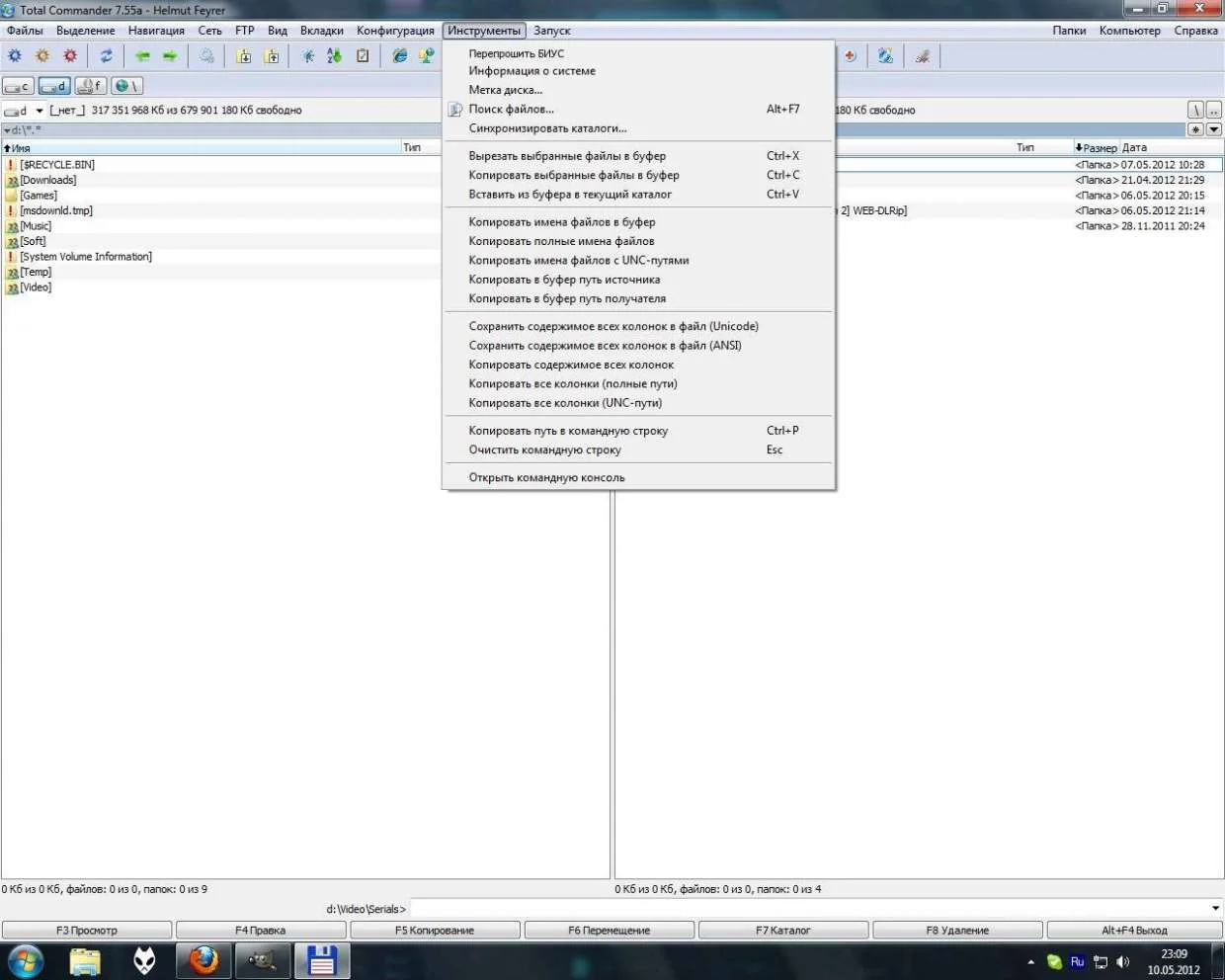
Task: Select the [Music] folder row
Action: pos(221,226)
